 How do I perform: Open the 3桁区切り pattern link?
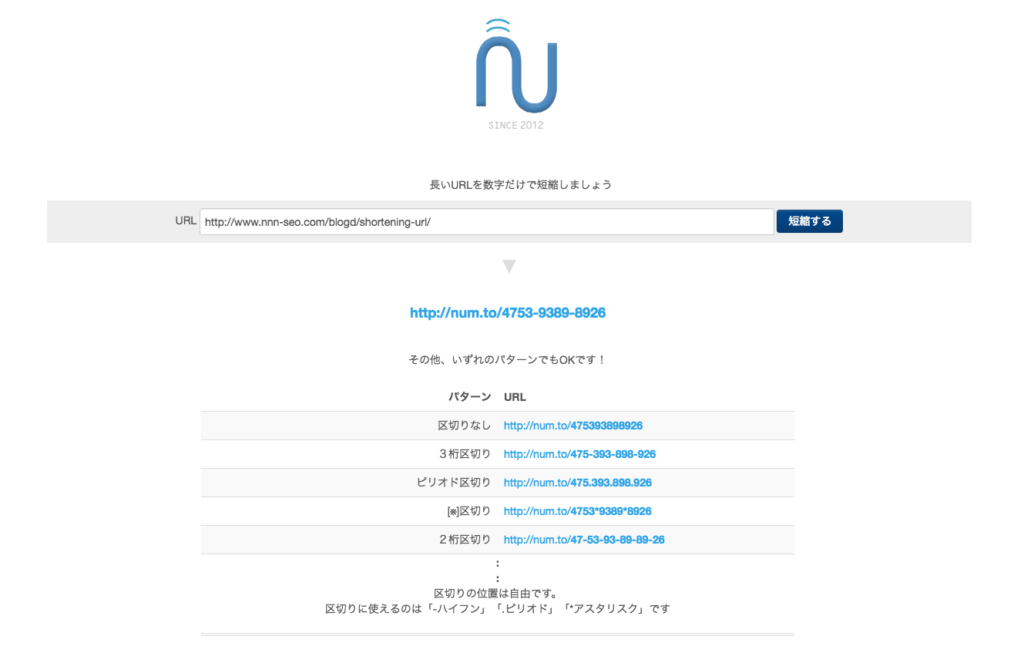tap(580, 453)
